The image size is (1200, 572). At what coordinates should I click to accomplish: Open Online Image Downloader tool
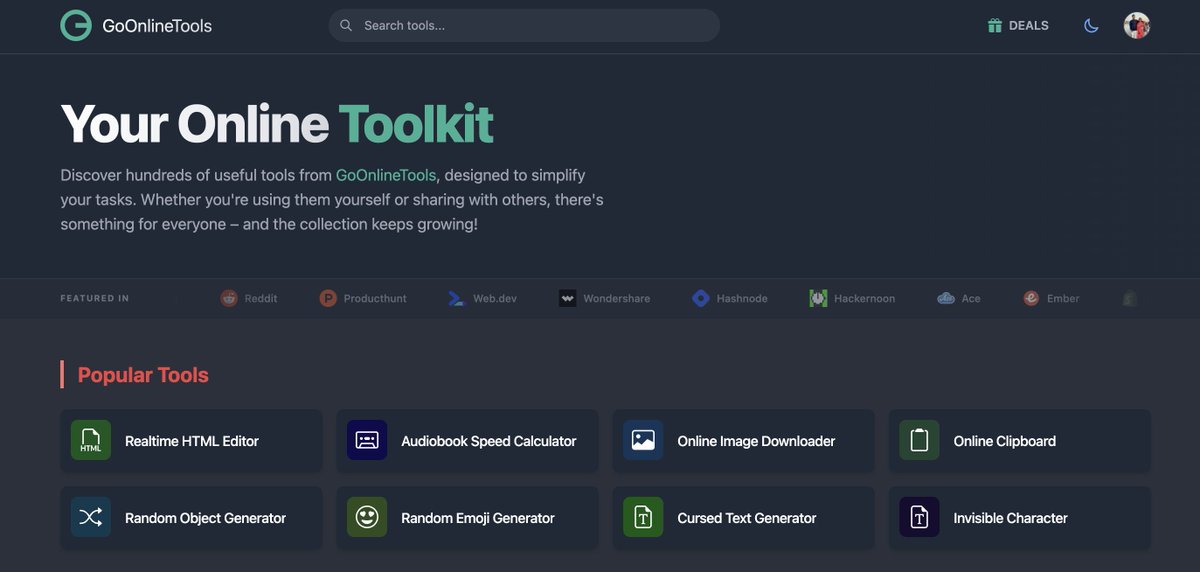click(743, 441)
